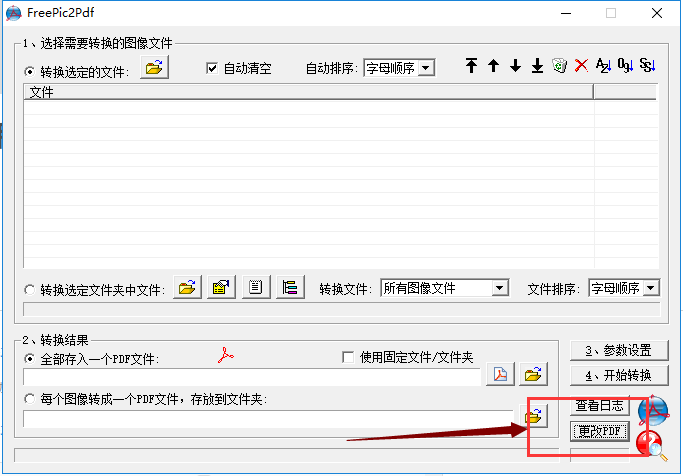Browse for folder beside 转换选定文件夹中文件

point(187,287)
